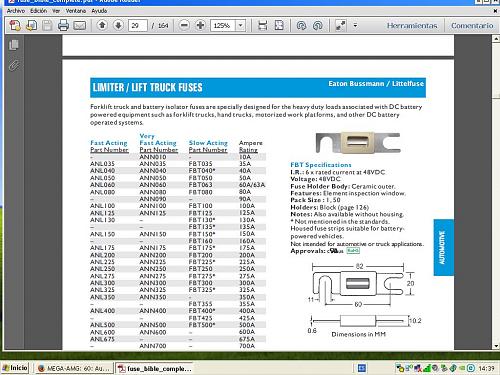
Task: Click the fit one full page icon
Action: tap(279, 25)
